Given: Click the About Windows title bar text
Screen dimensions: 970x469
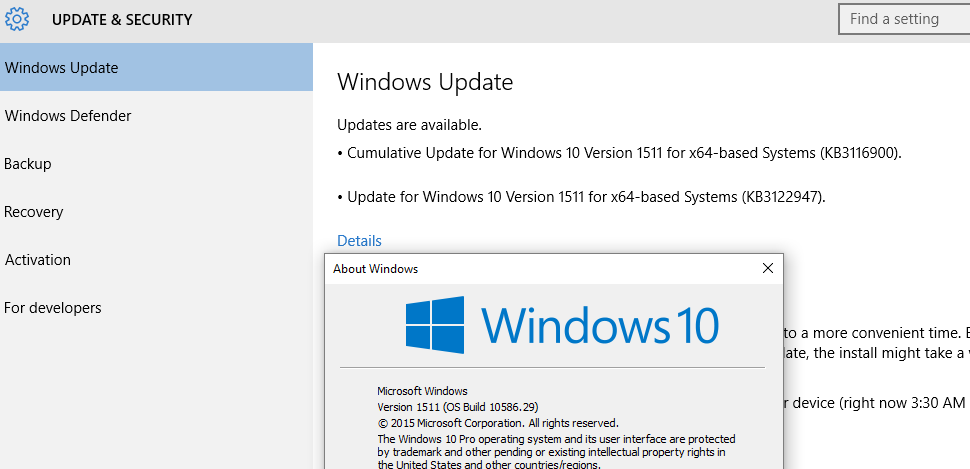Looking at the screenshot, I should (376, 269).
